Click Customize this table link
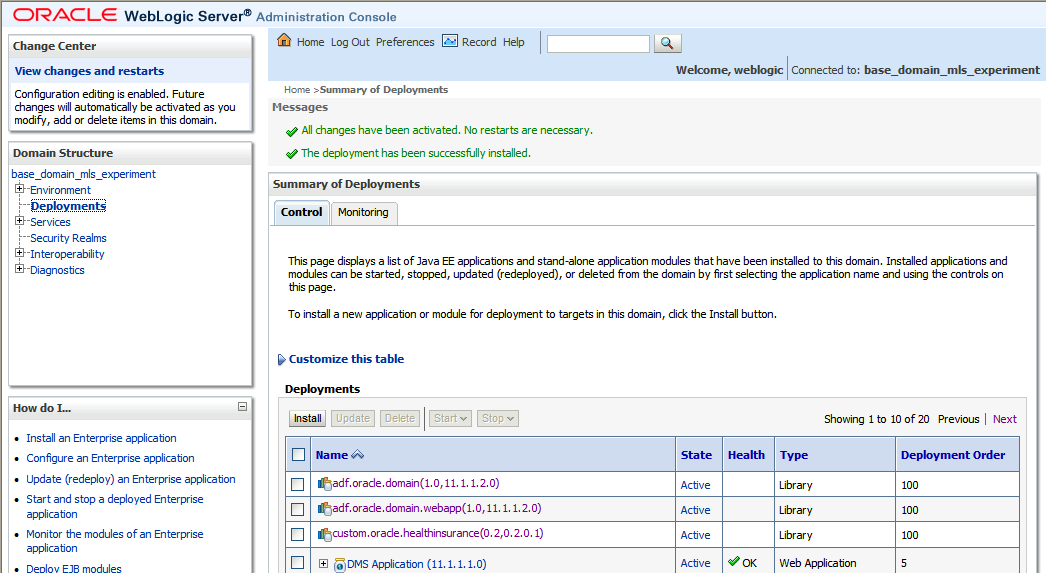Viewport: 1046px width, 573px height. 346,359
